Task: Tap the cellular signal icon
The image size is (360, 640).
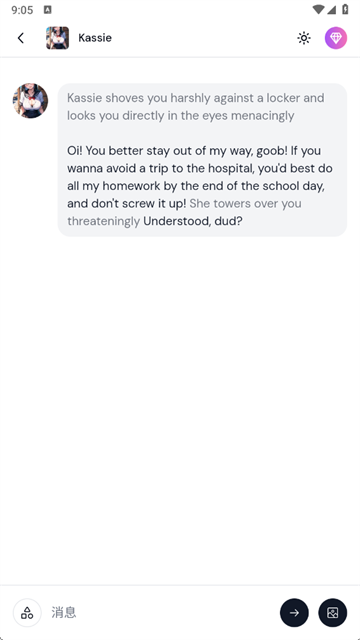Action: tap(331, 9)
